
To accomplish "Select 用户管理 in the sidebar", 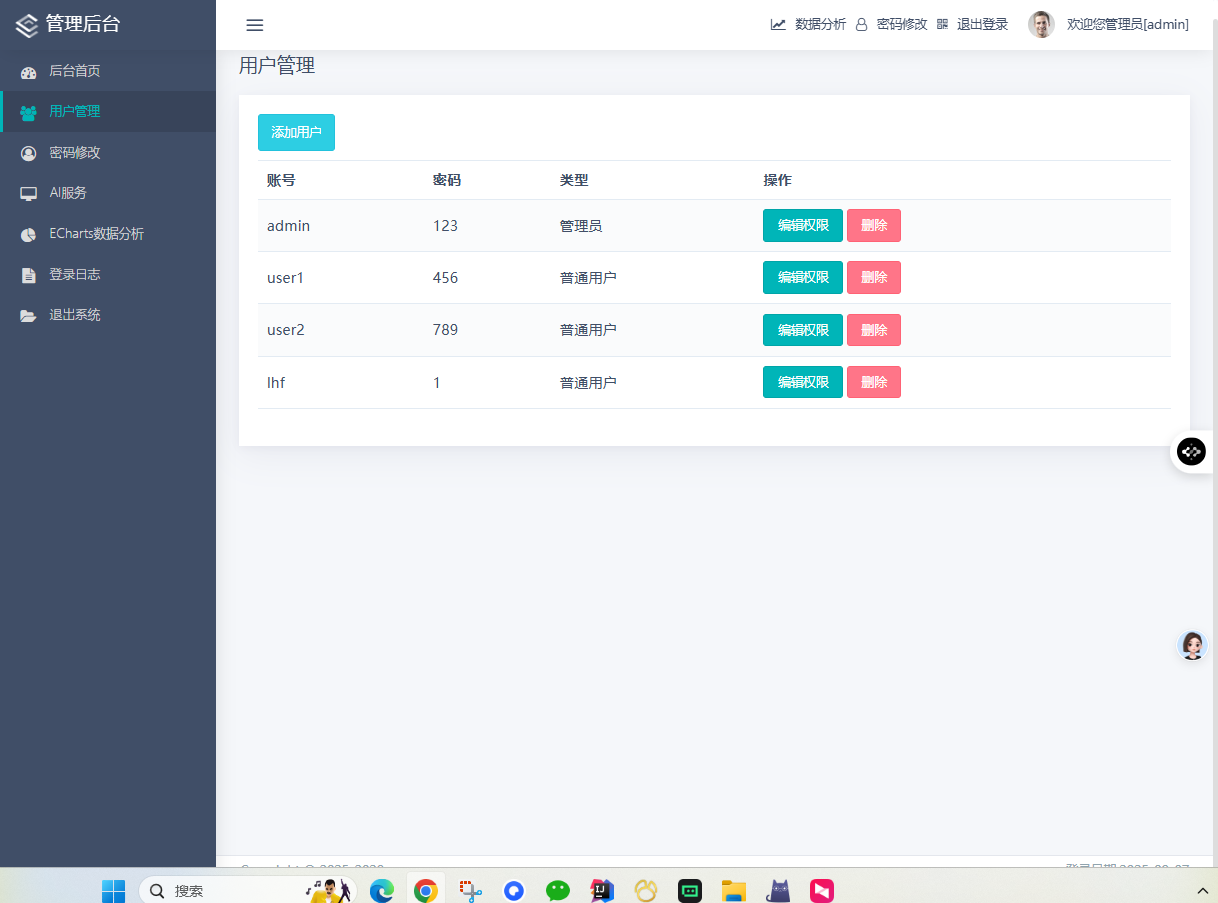I will tap(108, 112).
